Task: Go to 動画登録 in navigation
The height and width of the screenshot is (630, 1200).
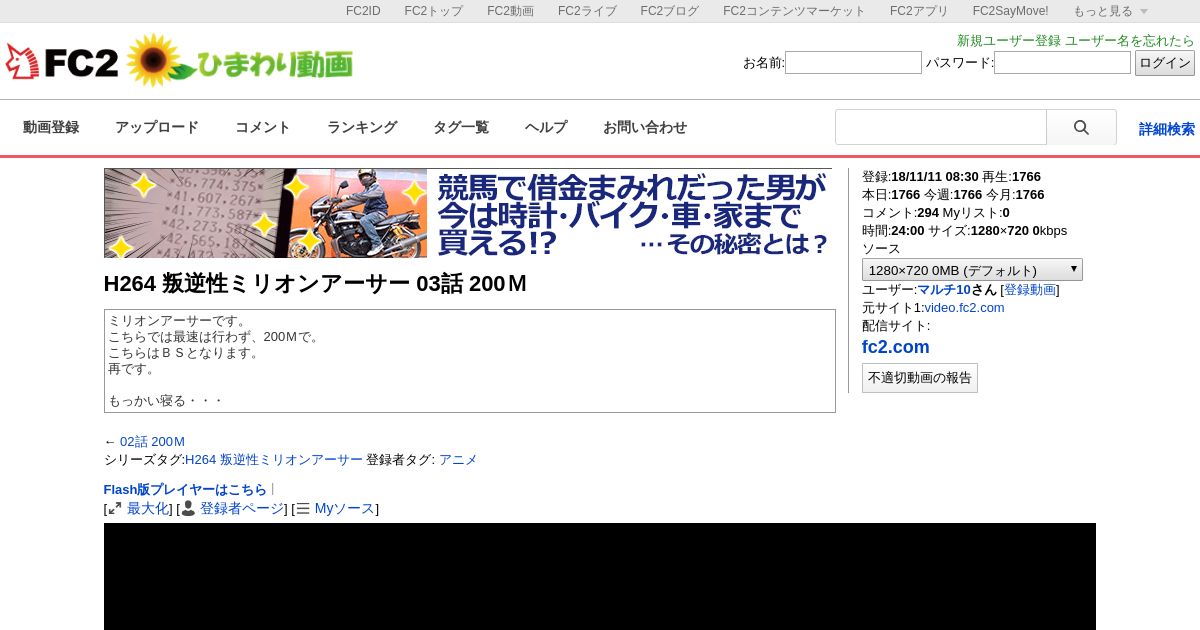Action: coord(51,128)
